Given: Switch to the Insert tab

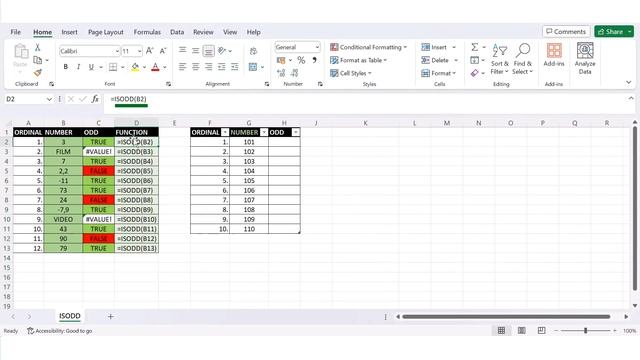Looking at the screenshot, I should click(x=69, y=32).
